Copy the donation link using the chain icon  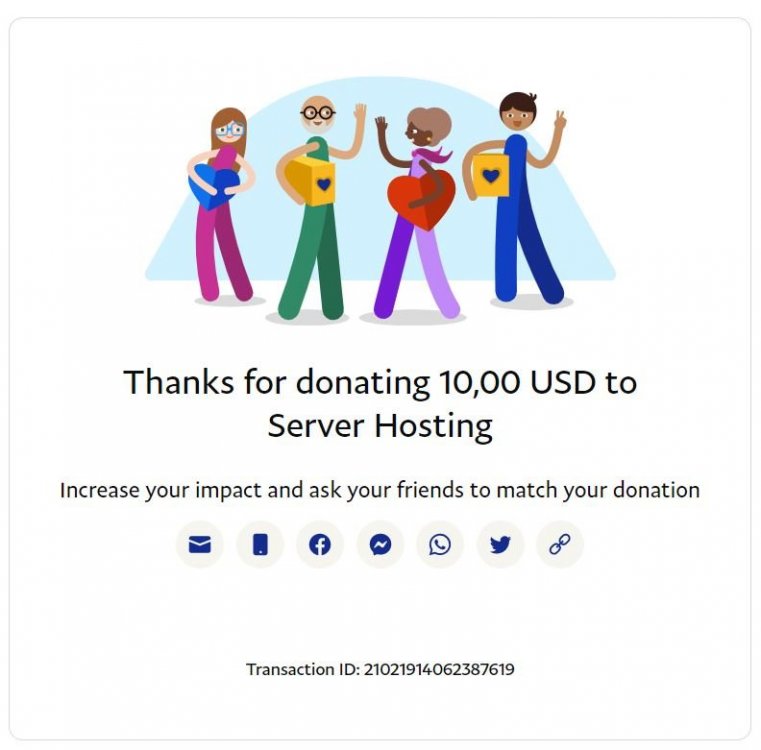(x=560, y=544)
